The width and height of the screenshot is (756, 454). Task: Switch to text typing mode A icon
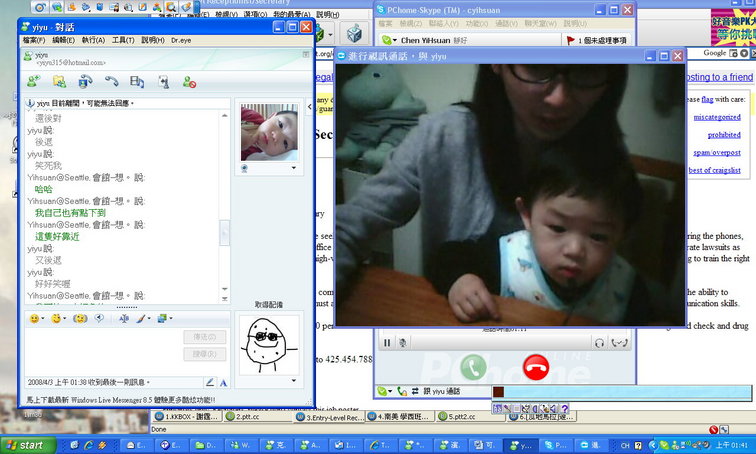[x=223, y=383]
